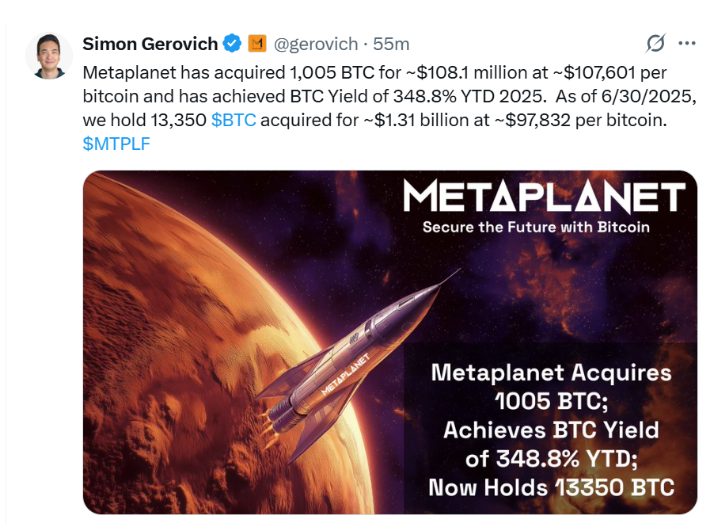This screenshot has height=529, width=720.
Task: Click the orange Metaplanet affiliate badge
Action: (256, 44)
